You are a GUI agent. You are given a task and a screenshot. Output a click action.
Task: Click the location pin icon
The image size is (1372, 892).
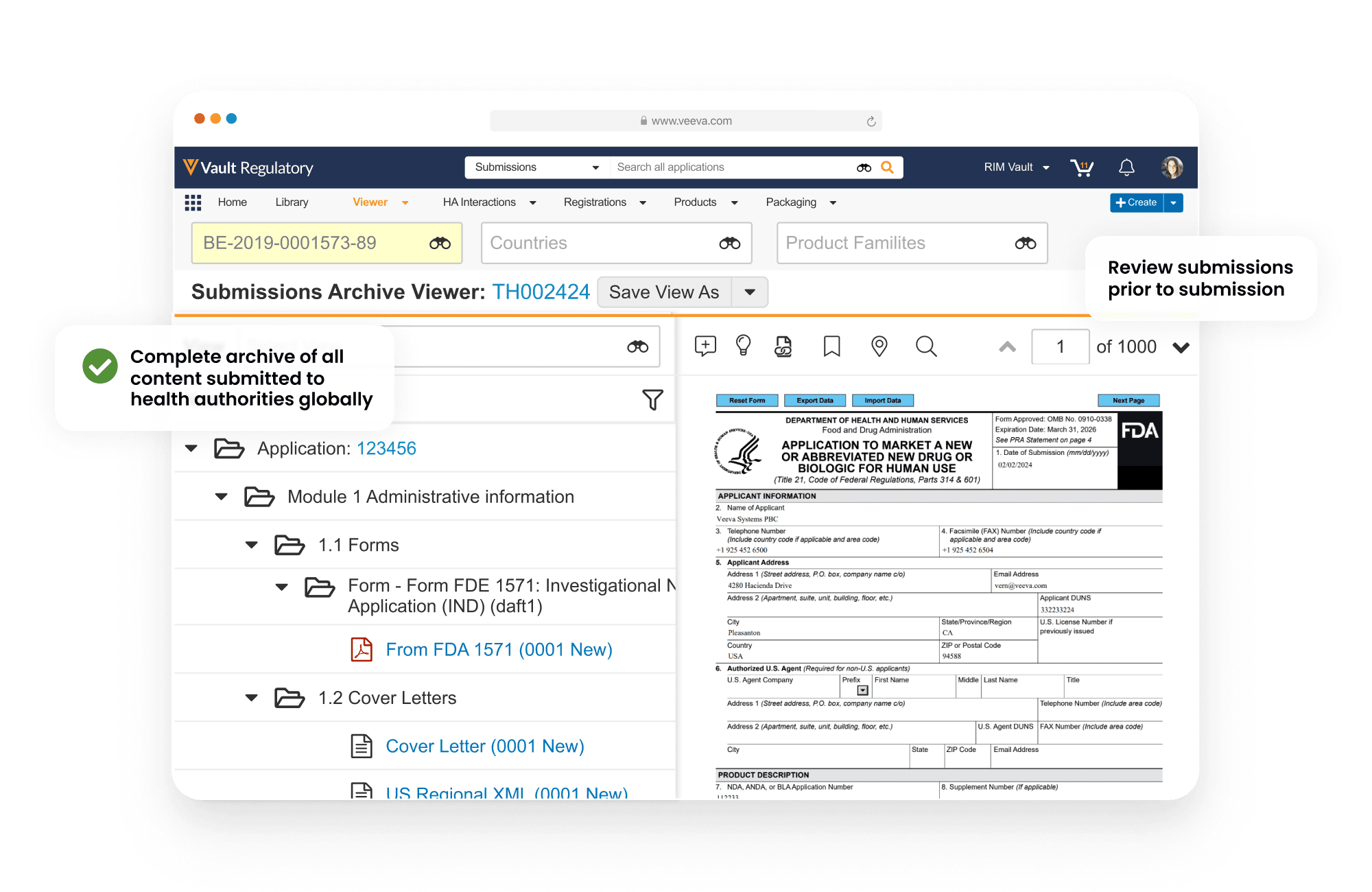click(x=879, y=346)
